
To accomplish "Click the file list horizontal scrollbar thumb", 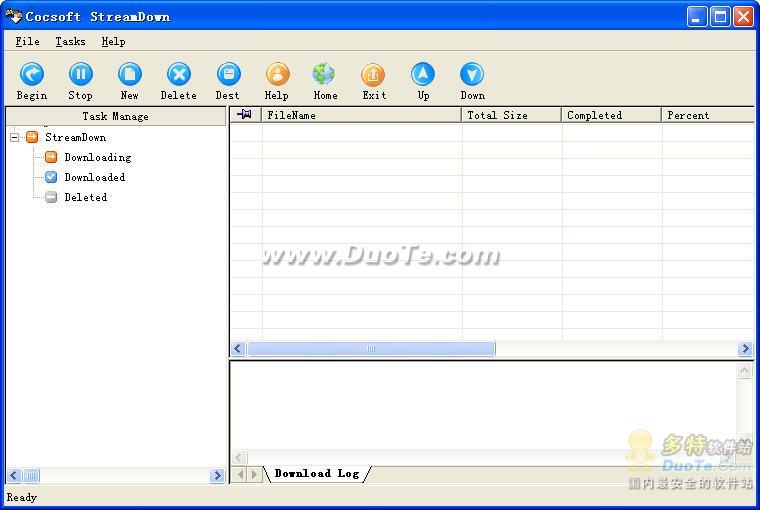I will click(371, 348).
